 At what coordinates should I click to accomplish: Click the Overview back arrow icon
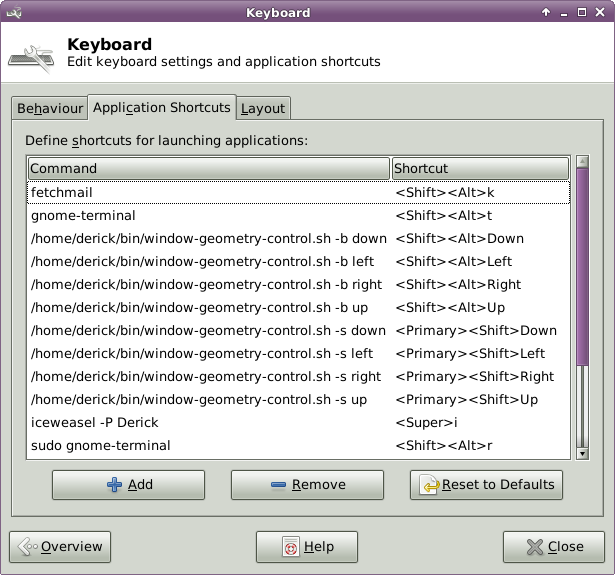pyautogui.click(x=27, y=547)
